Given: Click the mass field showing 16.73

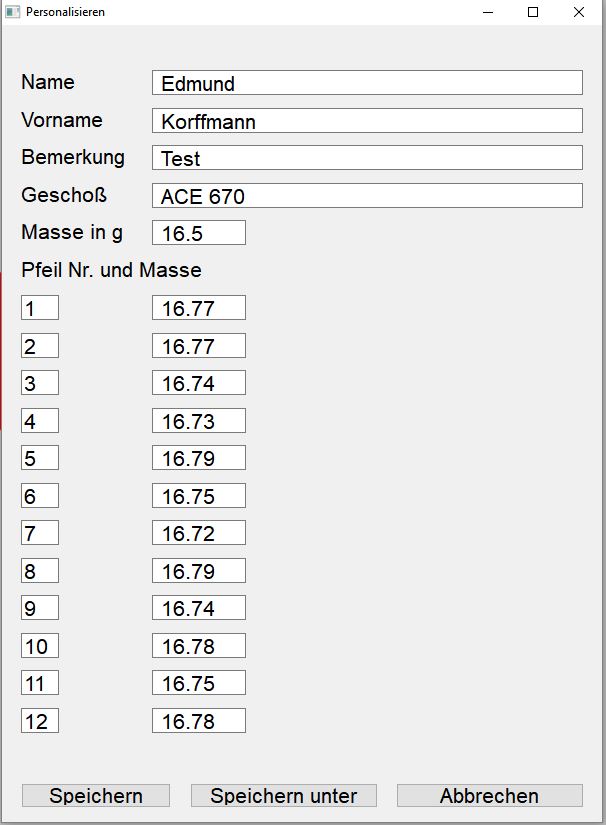Looking at the screenshot, I should tap(198, 421).
